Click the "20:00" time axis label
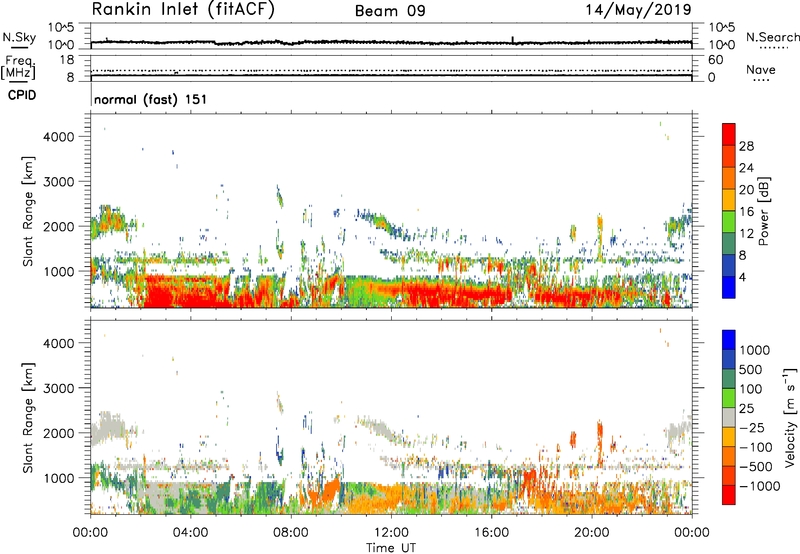Screen dimensions: 800x554 [x=592, y=533]
